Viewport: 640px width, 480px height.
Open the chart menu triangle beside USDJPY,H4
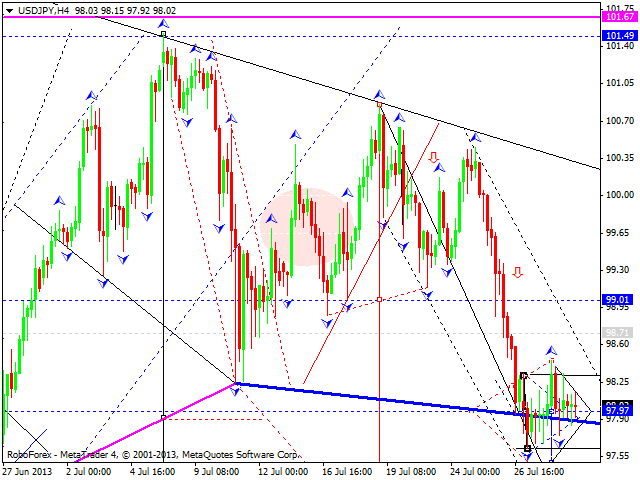pos(9,11)
